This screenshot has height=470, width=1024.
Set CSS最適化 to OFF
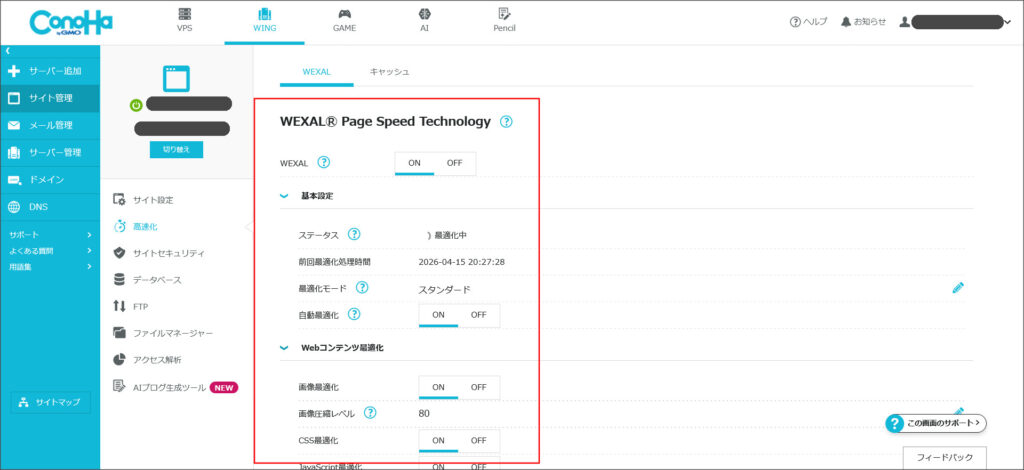tap(479, 441)
